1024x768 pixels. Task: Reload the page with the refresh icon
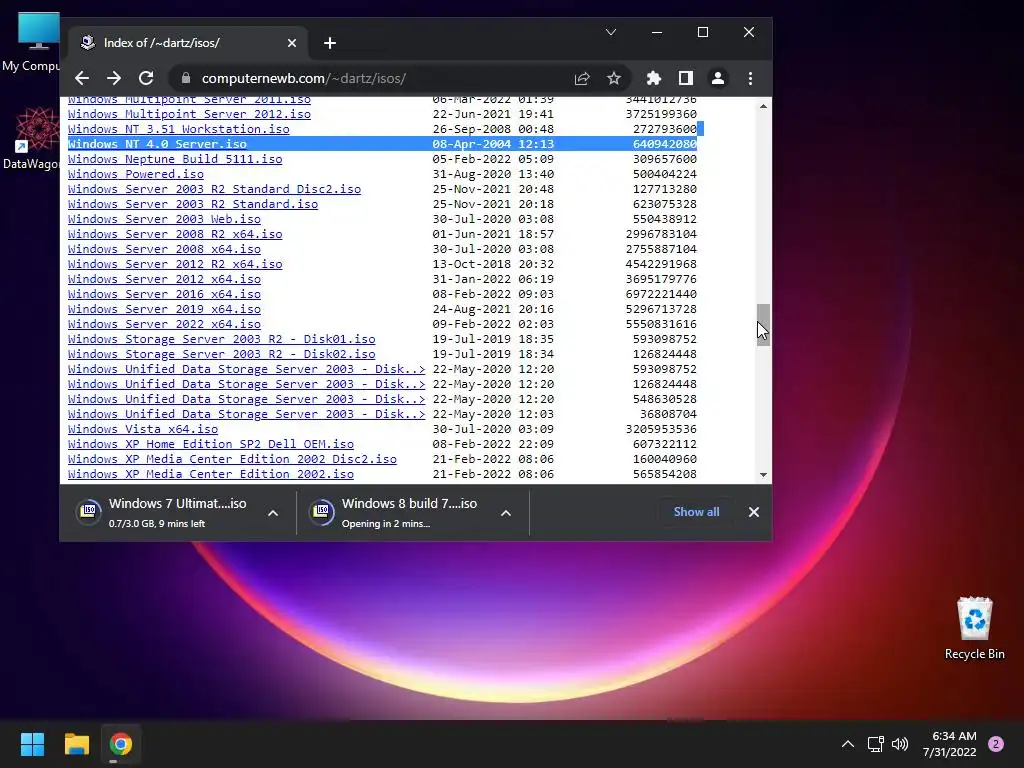146,78
